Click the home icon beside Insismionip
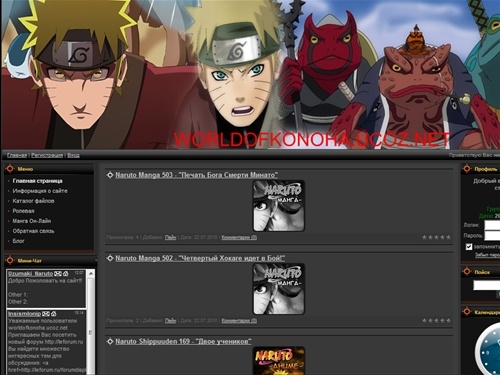 (54, 314)
